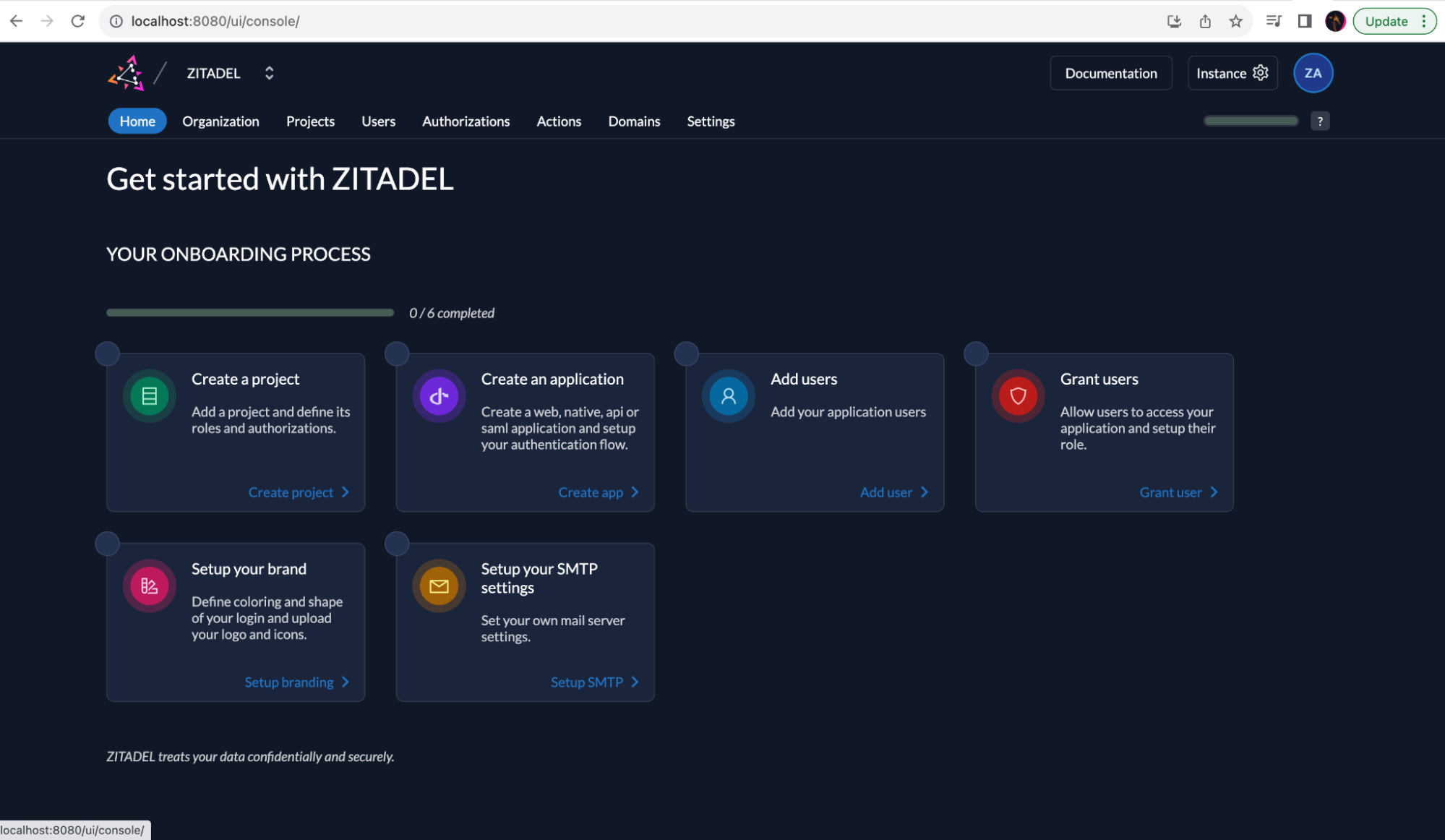This screenshot has width=1445, height=840.
Task: Toggle completion circle on Create a project card
Action: (x=108, y=353)
